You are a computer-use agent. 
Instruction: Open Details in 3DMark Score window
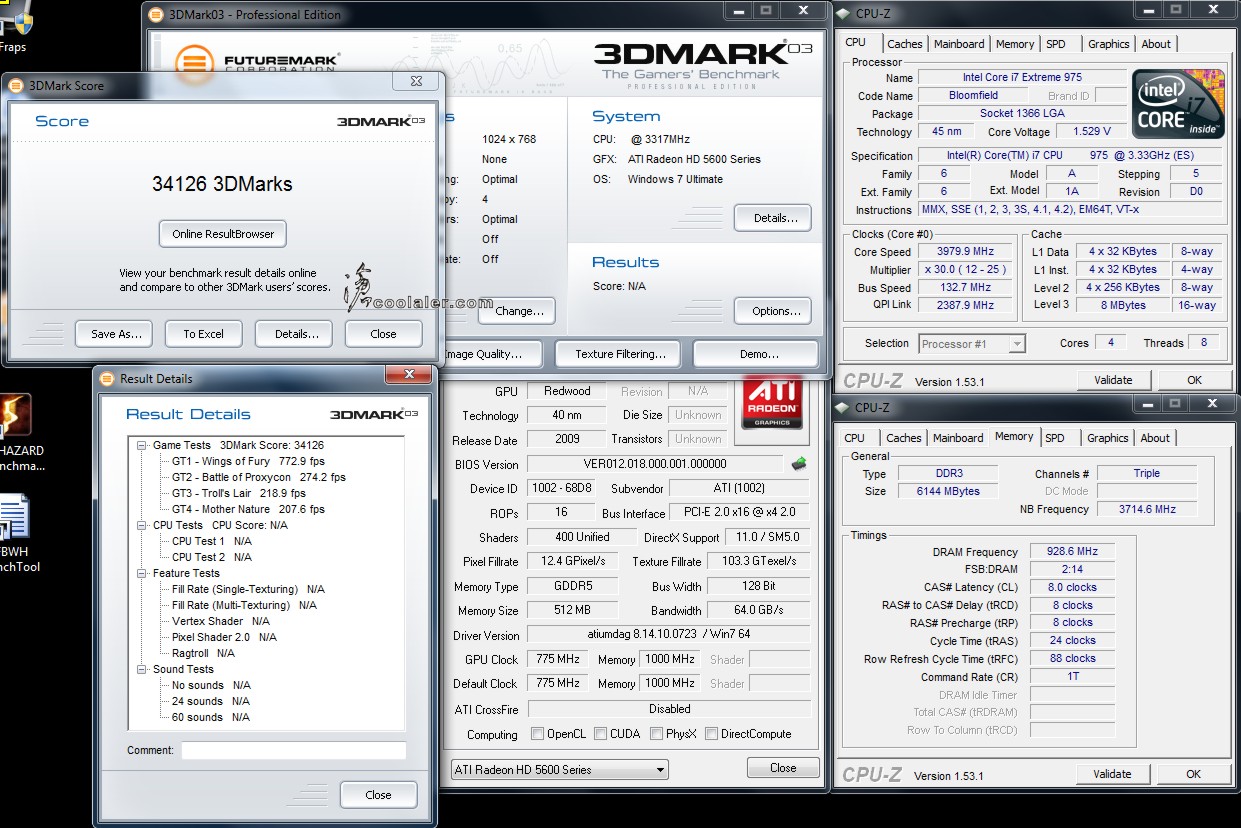[x=296, y=334]
